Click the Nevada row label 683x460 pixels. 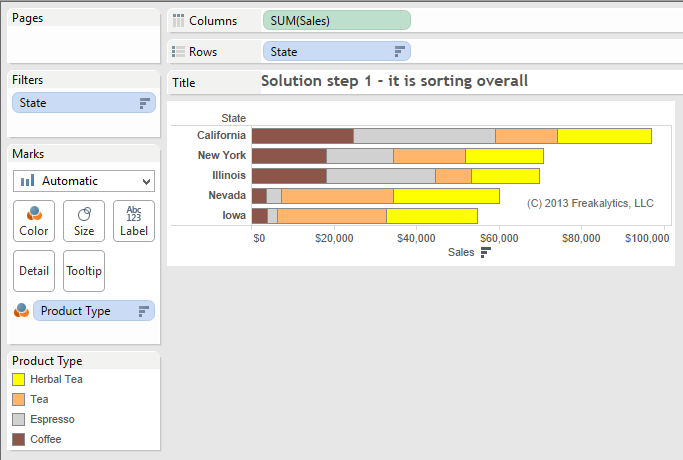[227, 195]
